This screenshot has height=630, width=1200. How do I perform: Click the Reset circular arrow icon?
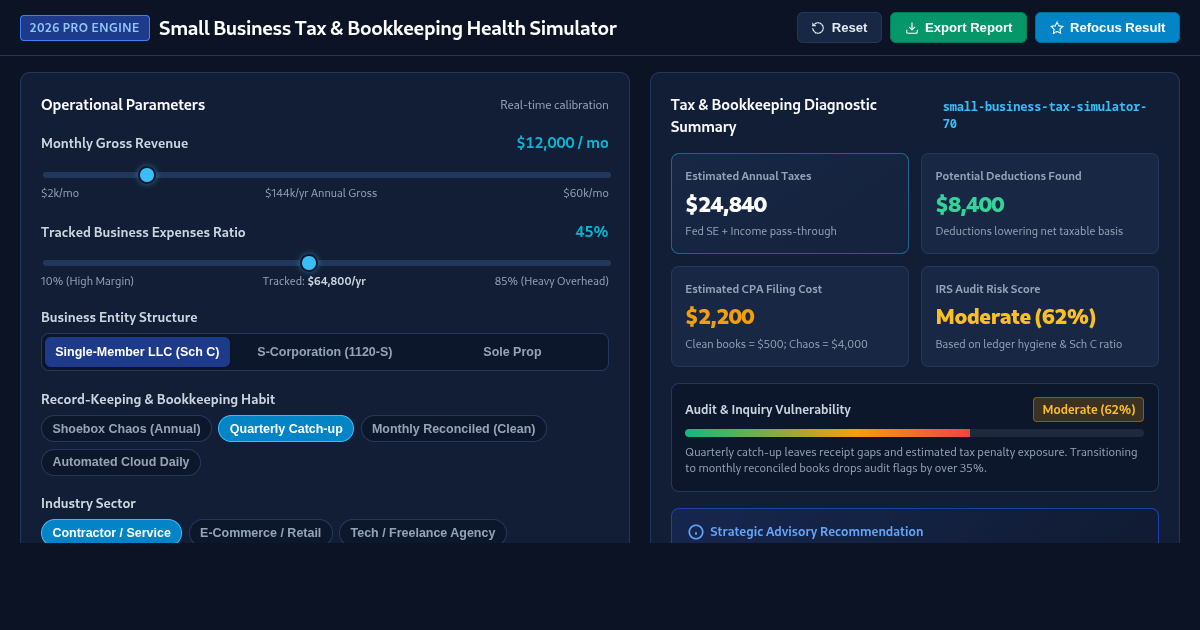[818, 28]
